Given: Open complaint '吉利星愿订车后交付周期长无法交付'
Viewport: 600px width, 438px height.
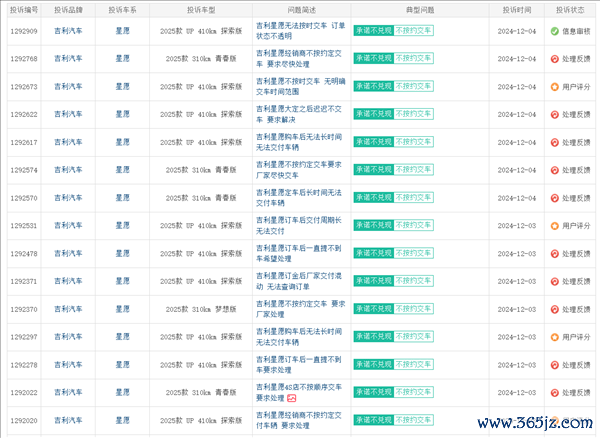Looking at the screenshot, I should click(x=299, y=225).
